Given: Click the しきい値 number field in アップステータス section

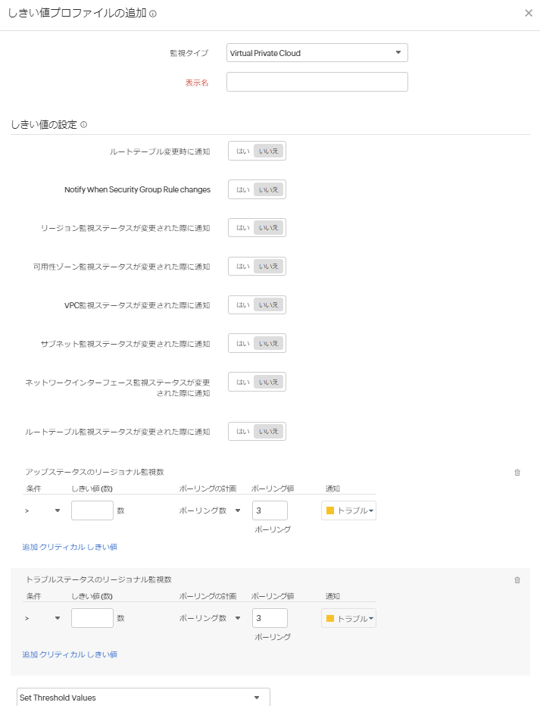Looking at the screenshot, I should [92, 511].
